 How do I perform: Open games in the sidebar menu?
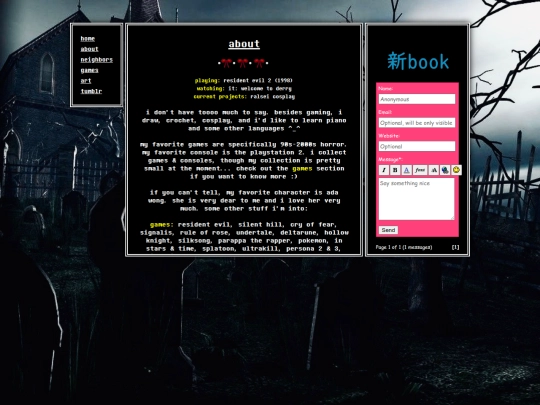tap(90, 70)
